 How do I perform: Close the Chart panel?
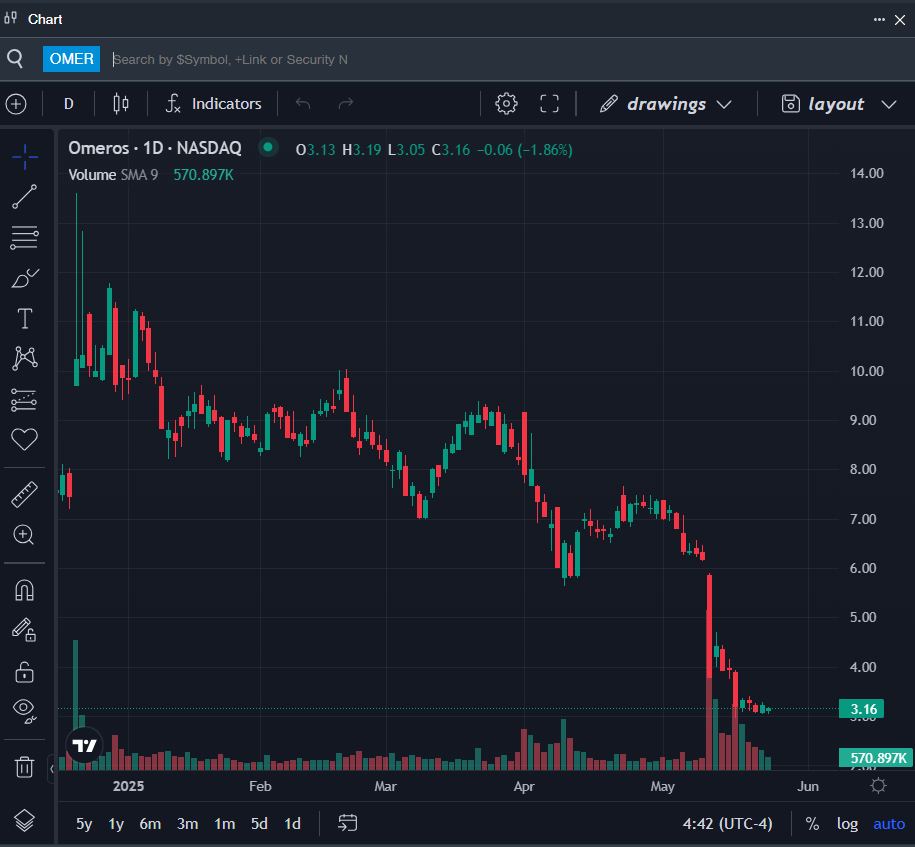click(900, 20)
